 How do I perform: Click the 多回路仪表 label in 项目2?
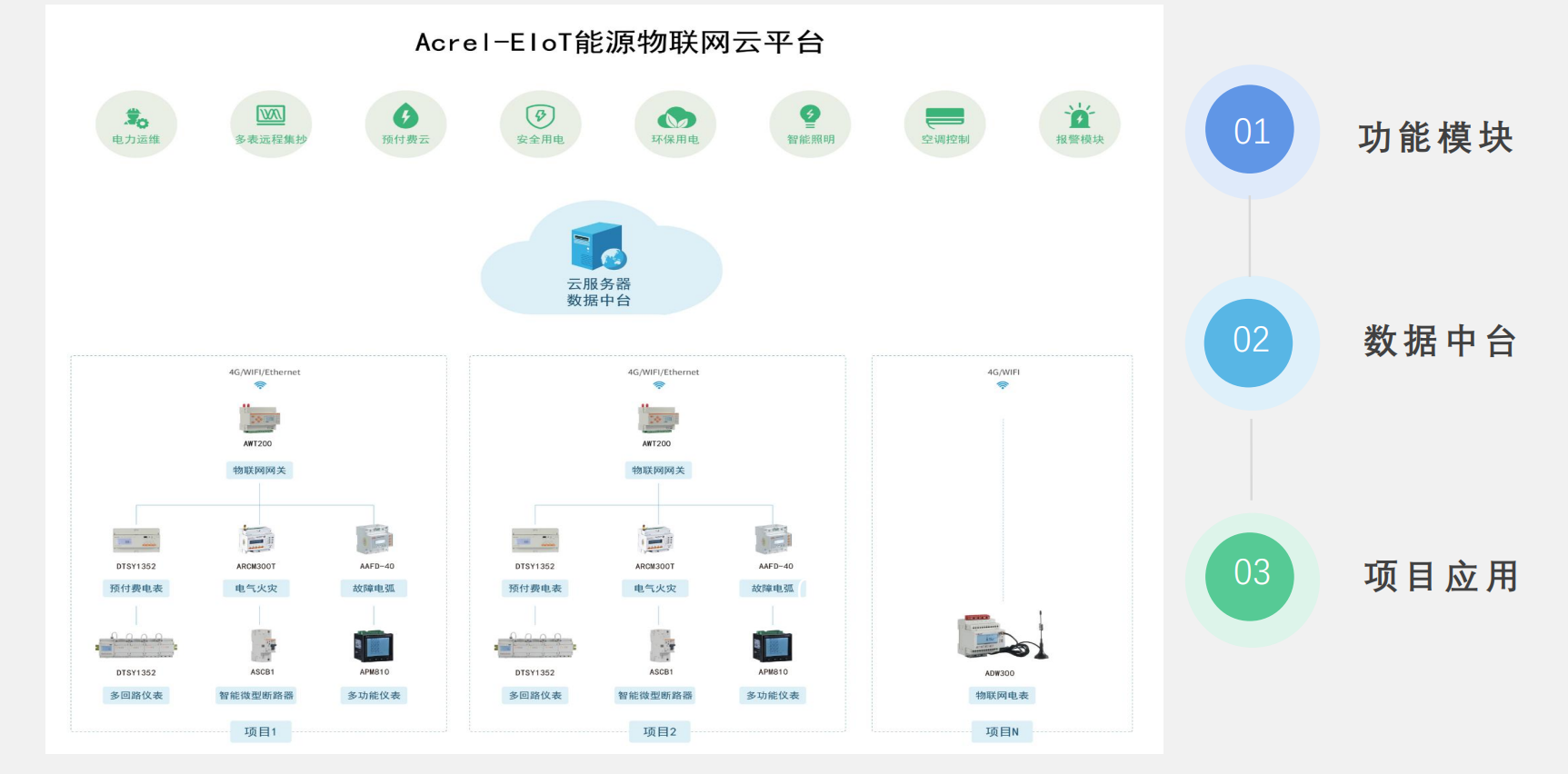click(535, 695)
